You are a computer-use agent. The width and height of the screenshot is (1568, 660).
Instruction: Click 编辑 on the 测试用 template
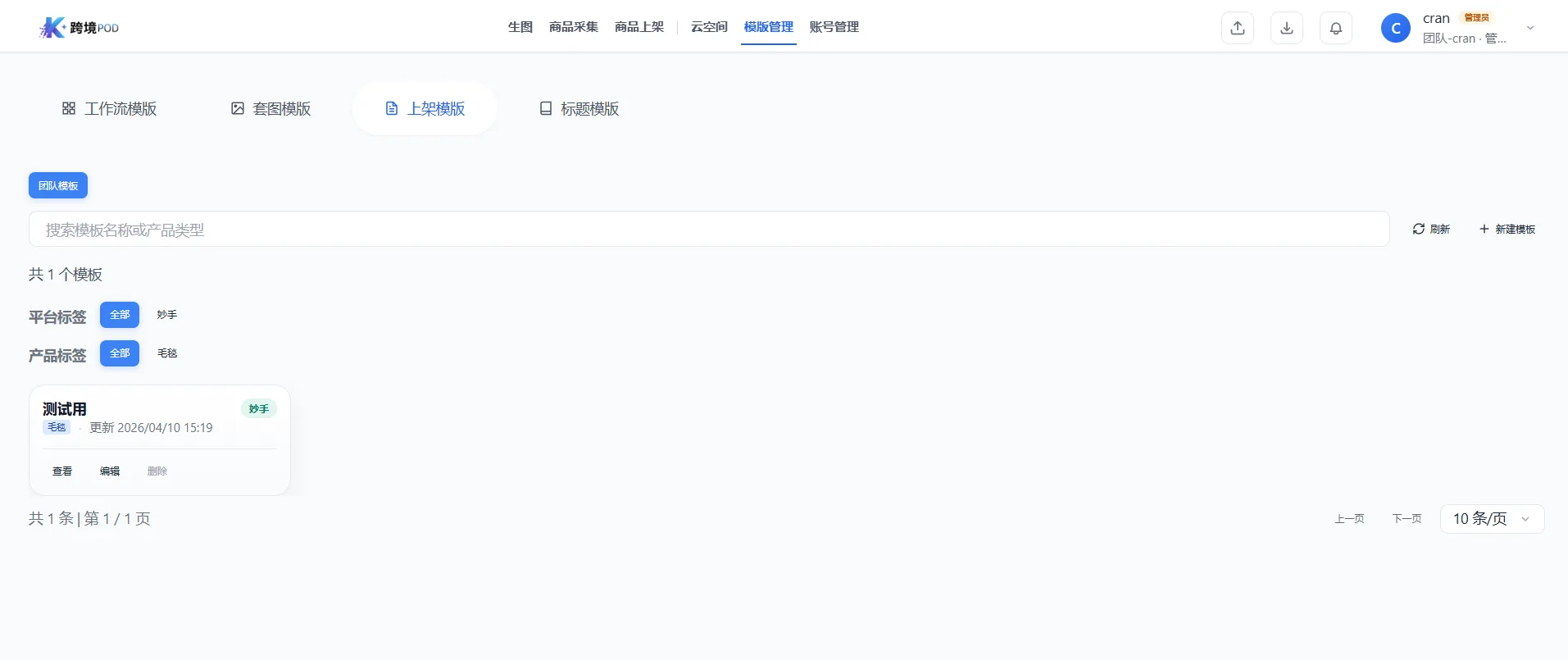pyautogui.click(x=110, y=471)
